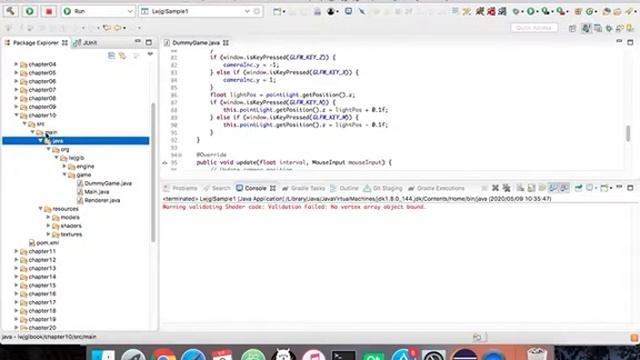Expand the models folder
The height and width of the screenshot is (360, 640).
click(x=49, y=217)
